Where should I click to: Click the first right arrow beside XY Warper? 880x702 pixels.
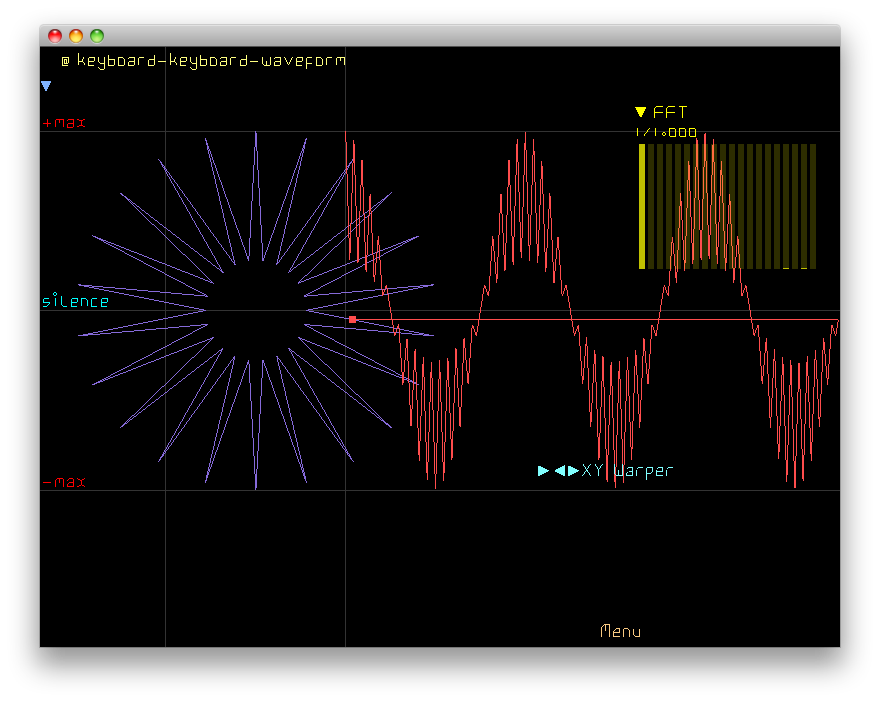tap(543, 470)
